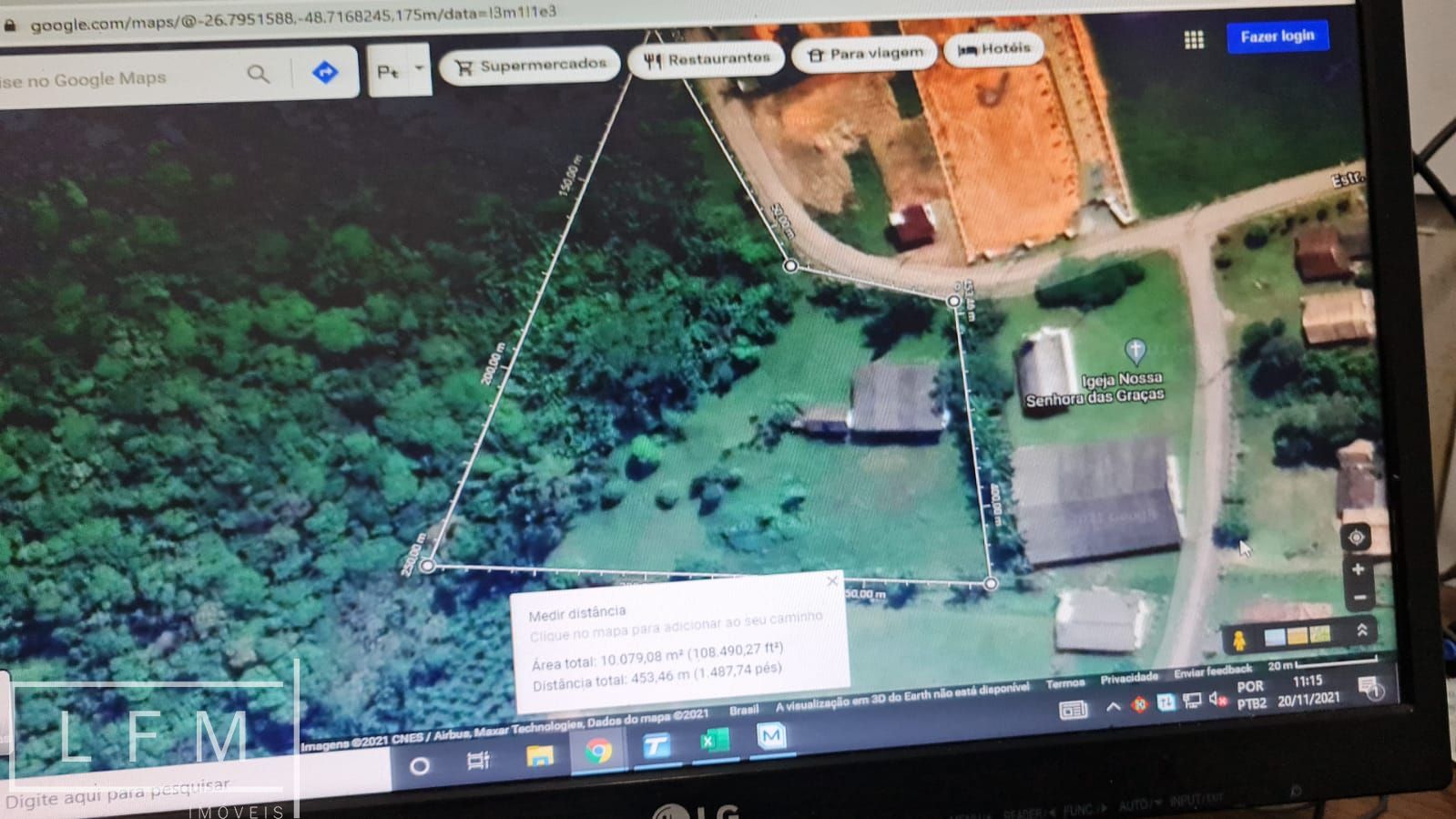The height and width of the screenshot is (819, 1456).
Task: Select the first layer thumbnail beside pegman
Action: pos(1277,637)
